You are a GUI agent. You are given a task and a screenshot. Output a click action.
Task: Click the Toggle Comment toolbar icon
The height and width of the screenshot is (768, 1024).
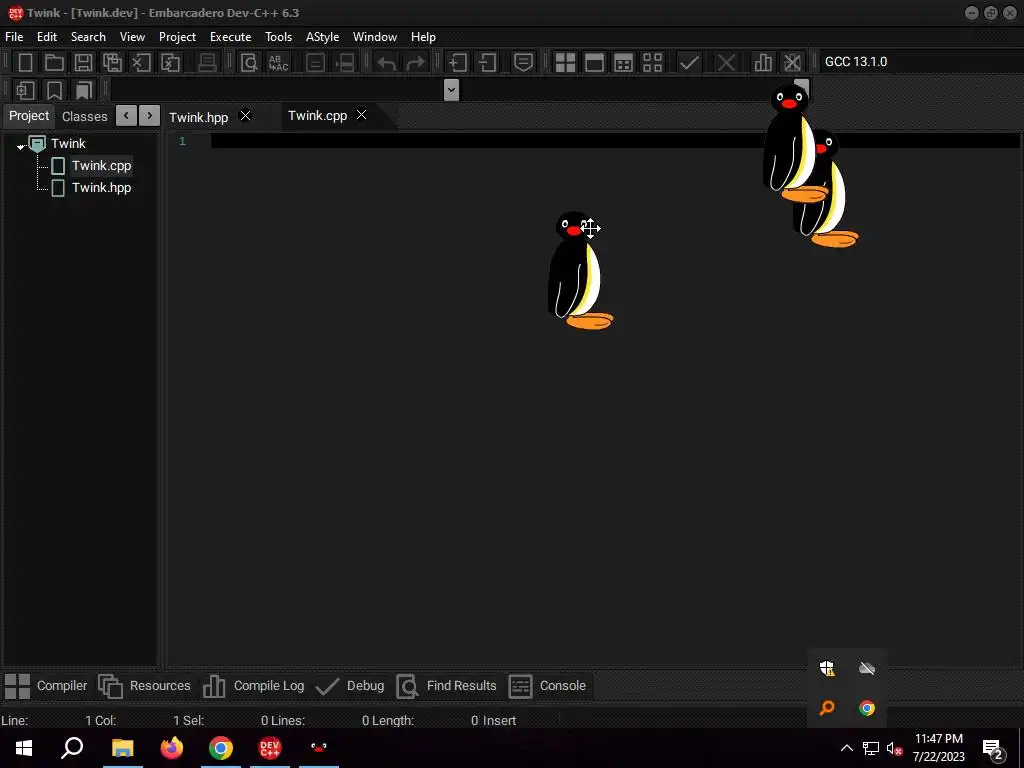523,63
